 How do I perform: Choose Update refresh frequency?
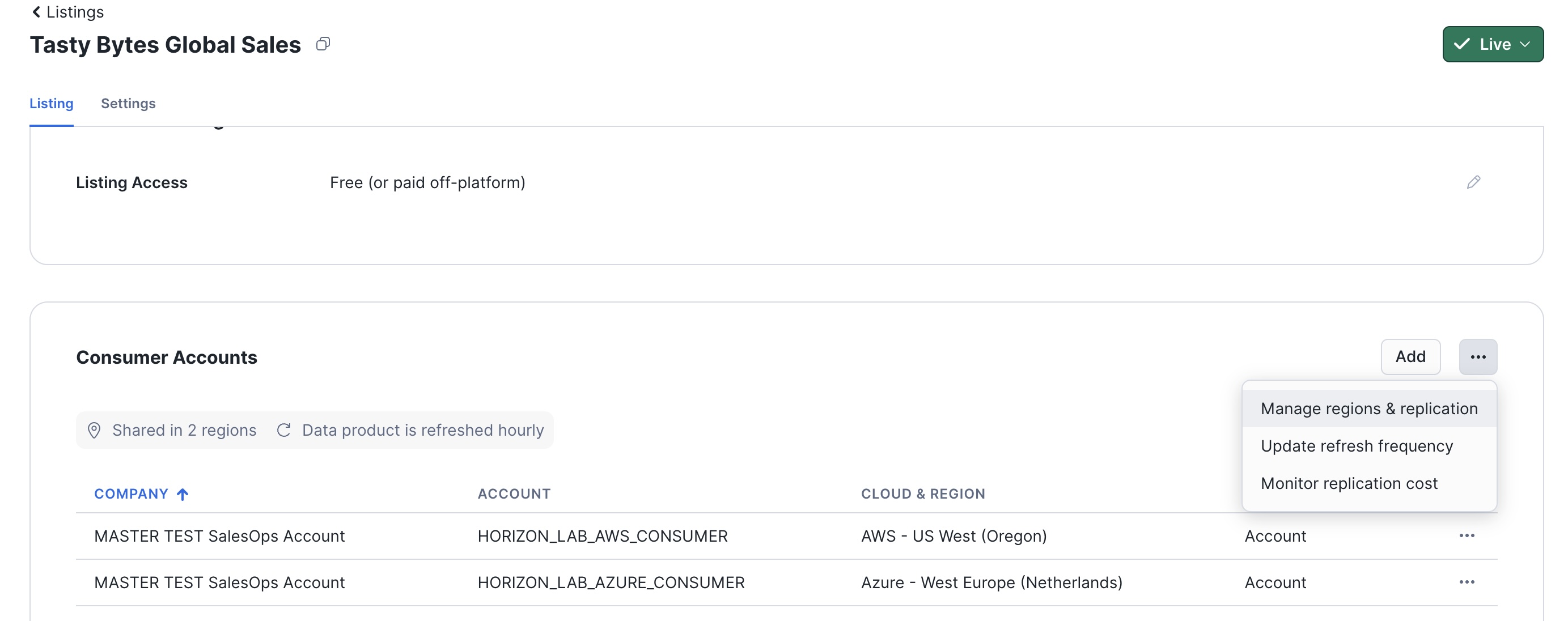click(1356, 446)
